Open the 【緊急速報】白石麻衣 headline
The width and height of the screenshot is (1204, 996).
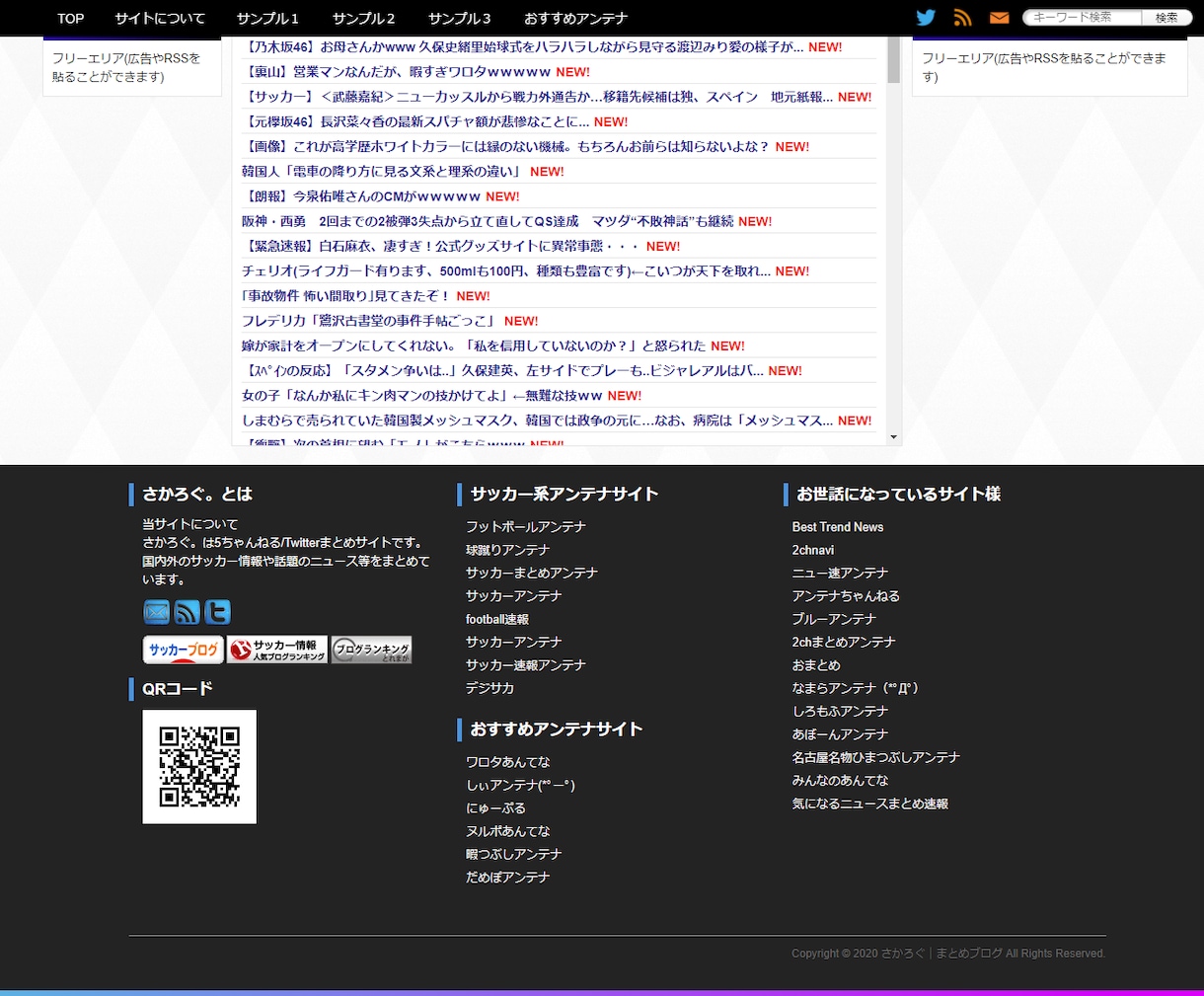click(441, 247)
